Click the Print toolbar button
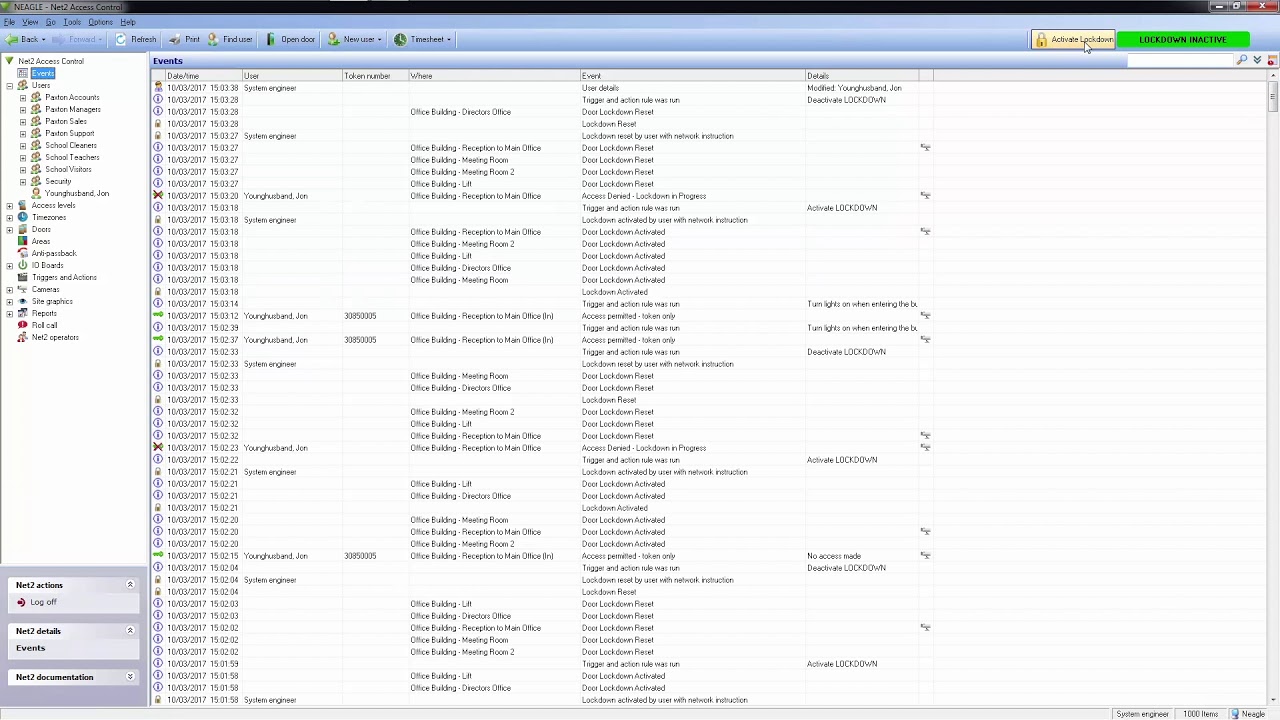The width and height of the screenshot is (1280, 720). pos(184,39)
